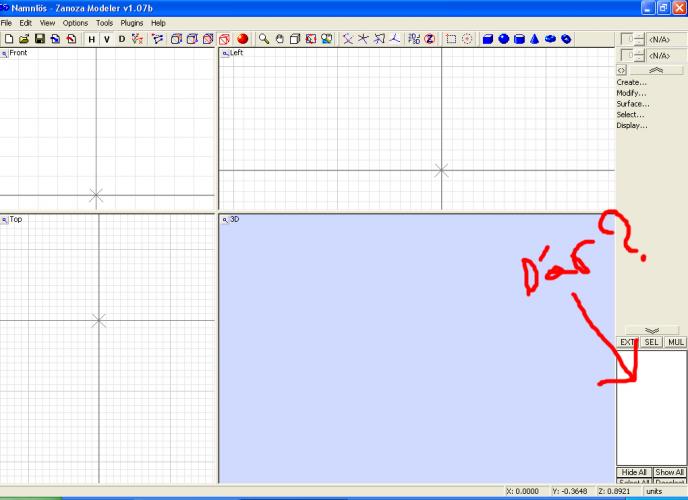Image resolution: width=688 pixels, height=500 pixels.
Task: Open the Front viewport dropdown icon
Action: point(4,53)
